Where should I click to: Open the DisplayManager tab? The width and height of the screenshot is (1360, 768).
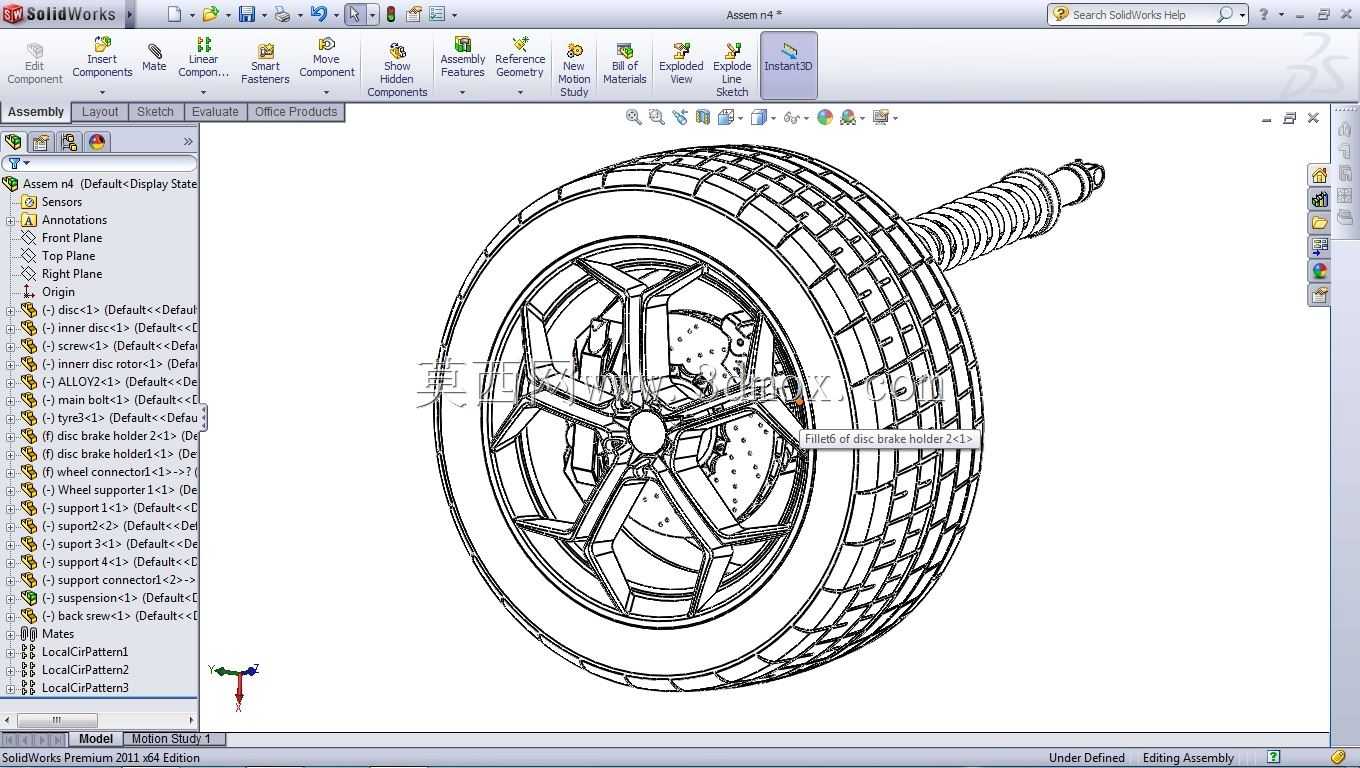pyautogui.click(x=97, y=142)
